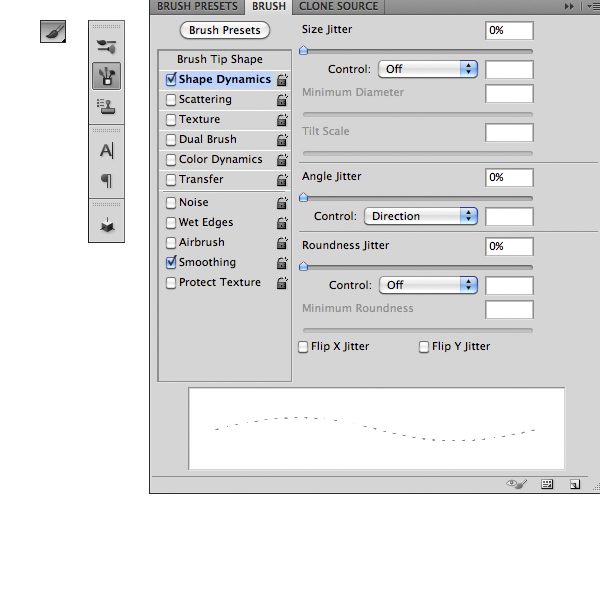Select the Brush tool icon
This screenshot has height=600, width=600.
[53, 32]
